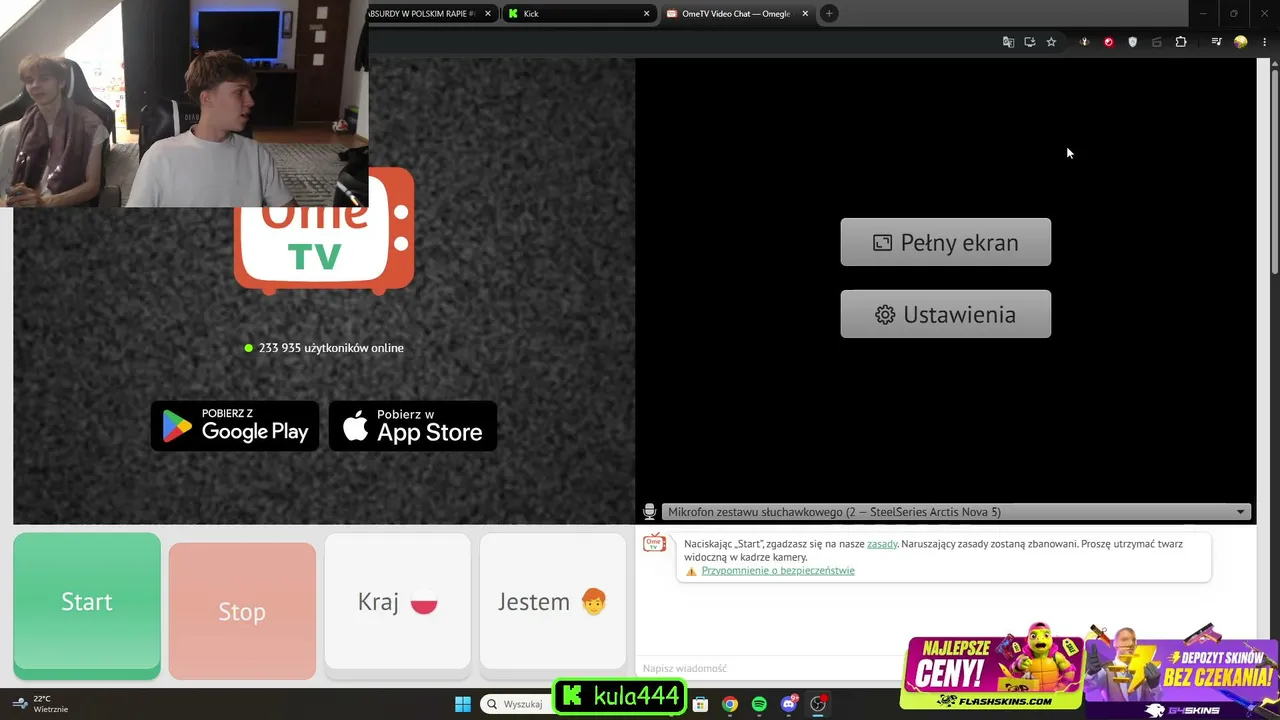This screenshot has width=1280, height=720.
Task: Open the shield browser extension
Action: tap(1132, 42)
